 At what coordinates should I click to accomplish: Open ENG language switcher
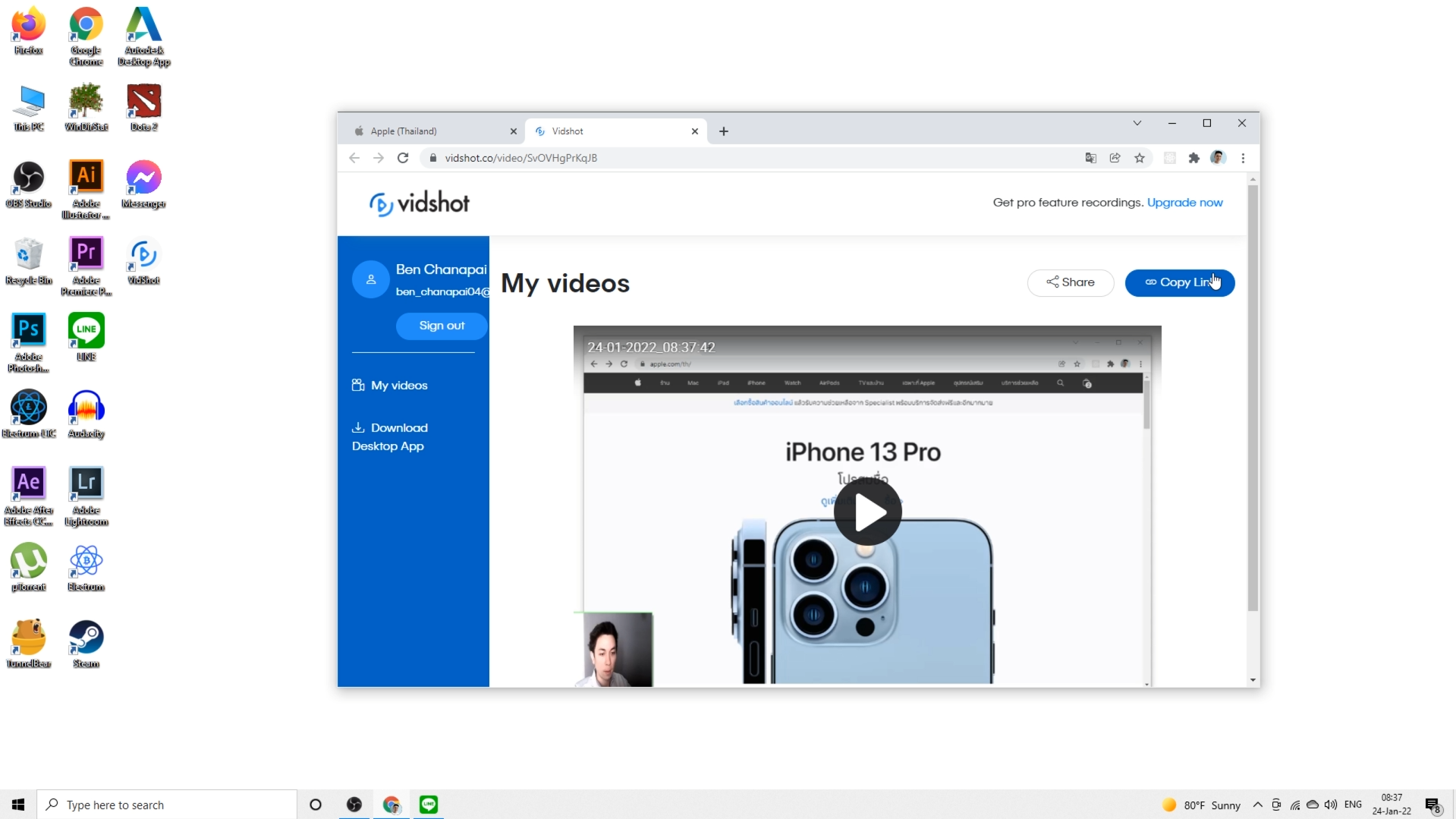(x=1353, y=805)
